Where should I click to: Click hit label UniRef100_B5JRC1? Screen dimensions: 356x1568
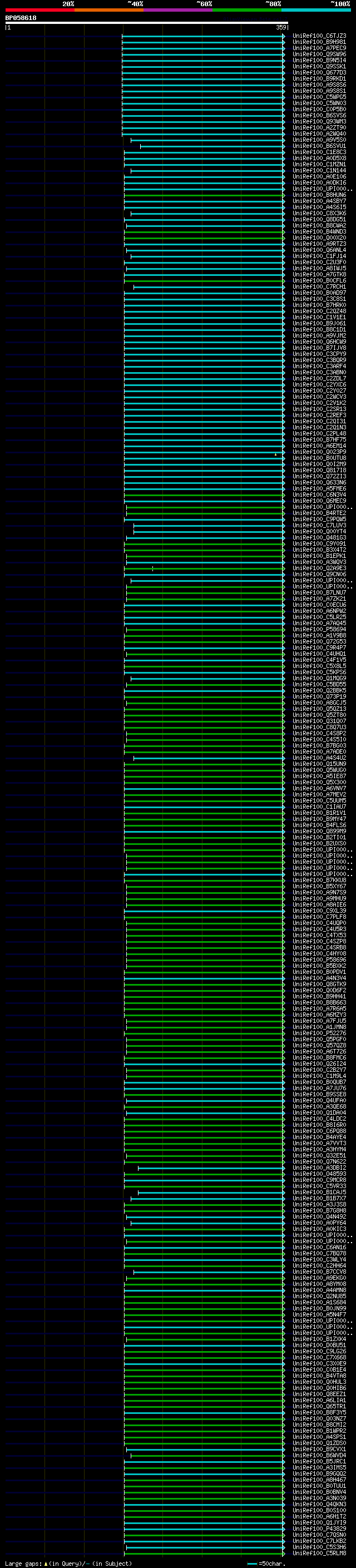click(x=319, y=1461)
